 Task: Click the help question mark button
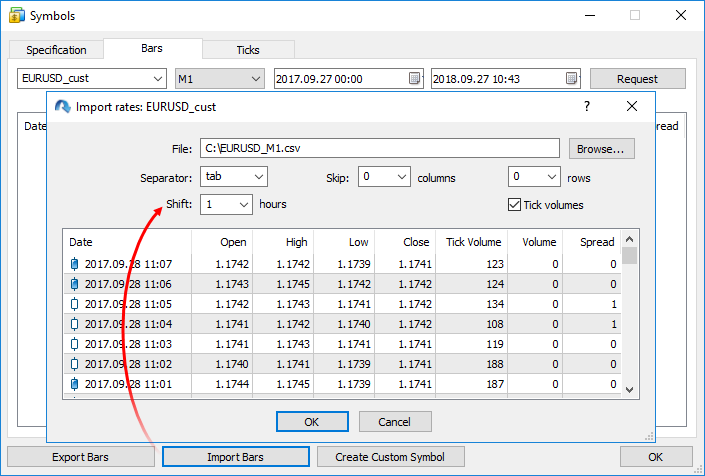pos(586,106)
